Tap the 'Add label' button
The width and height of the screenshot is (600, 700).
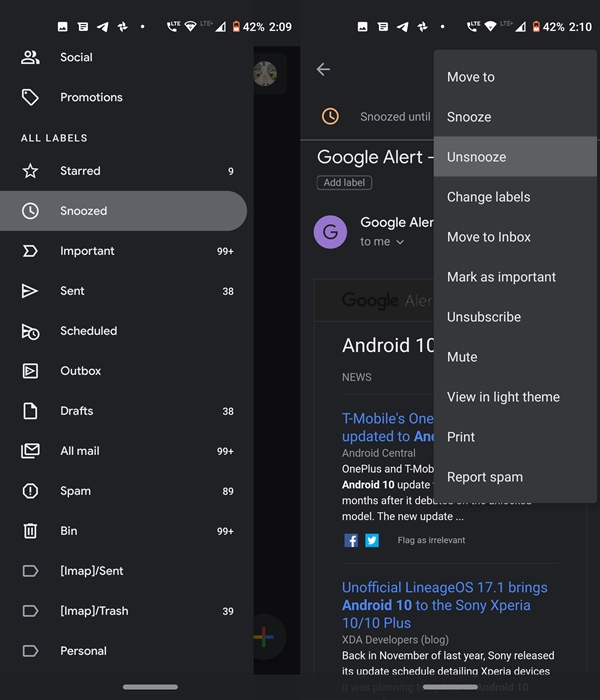click(344, 183)
